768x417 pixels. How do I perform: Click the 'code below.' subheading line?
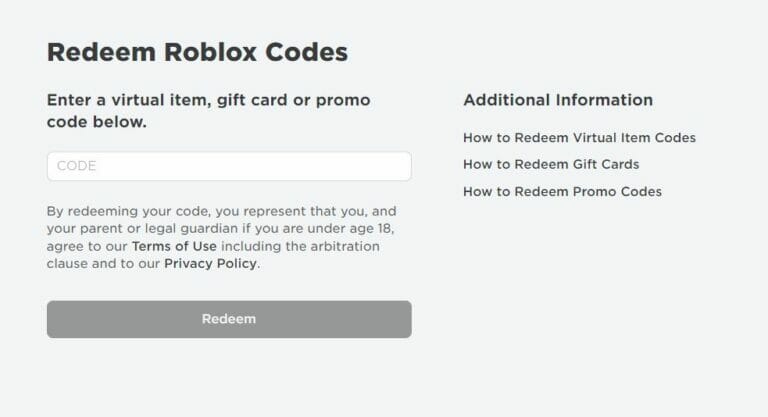tap(96, 122)
